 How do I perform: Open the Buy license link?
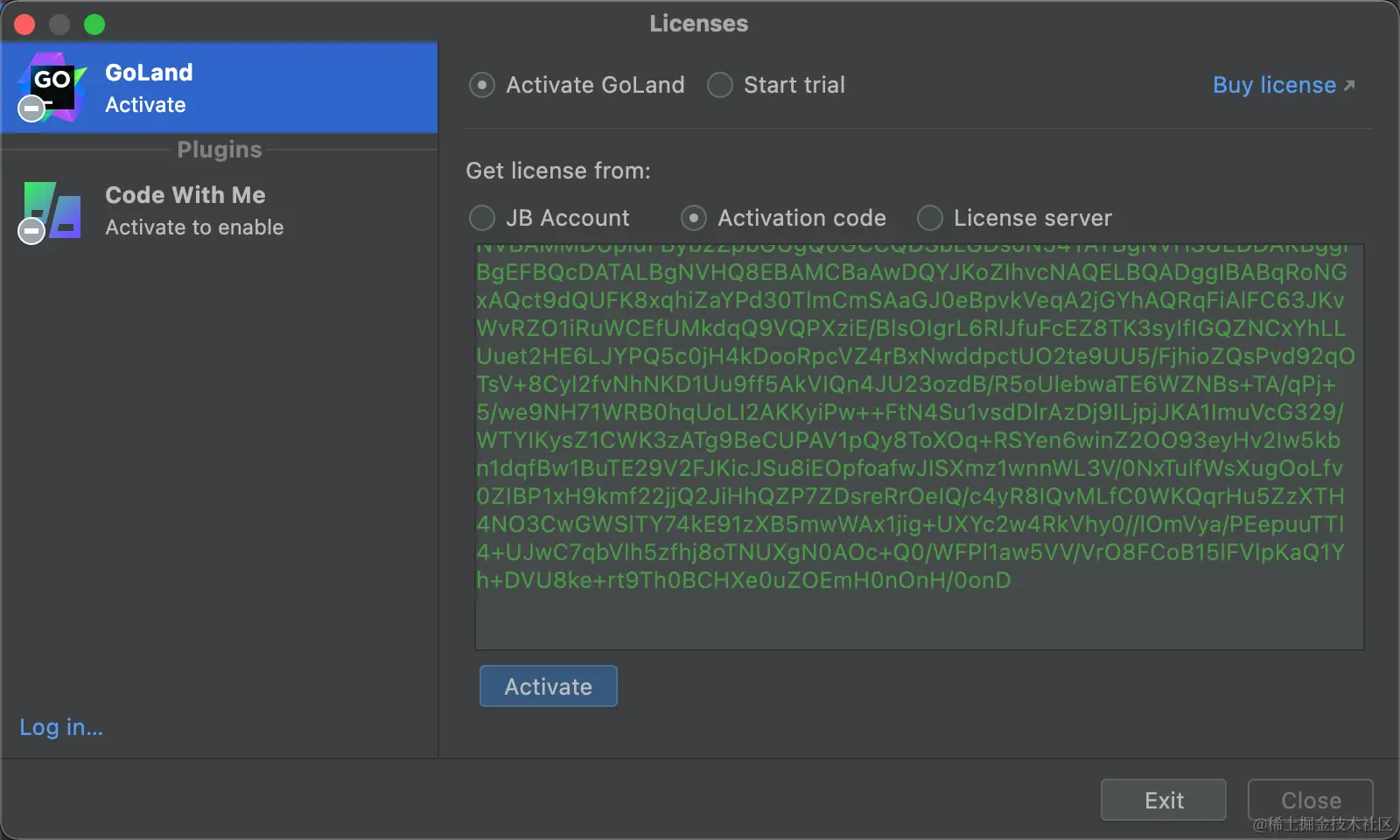pos(1274,85)
